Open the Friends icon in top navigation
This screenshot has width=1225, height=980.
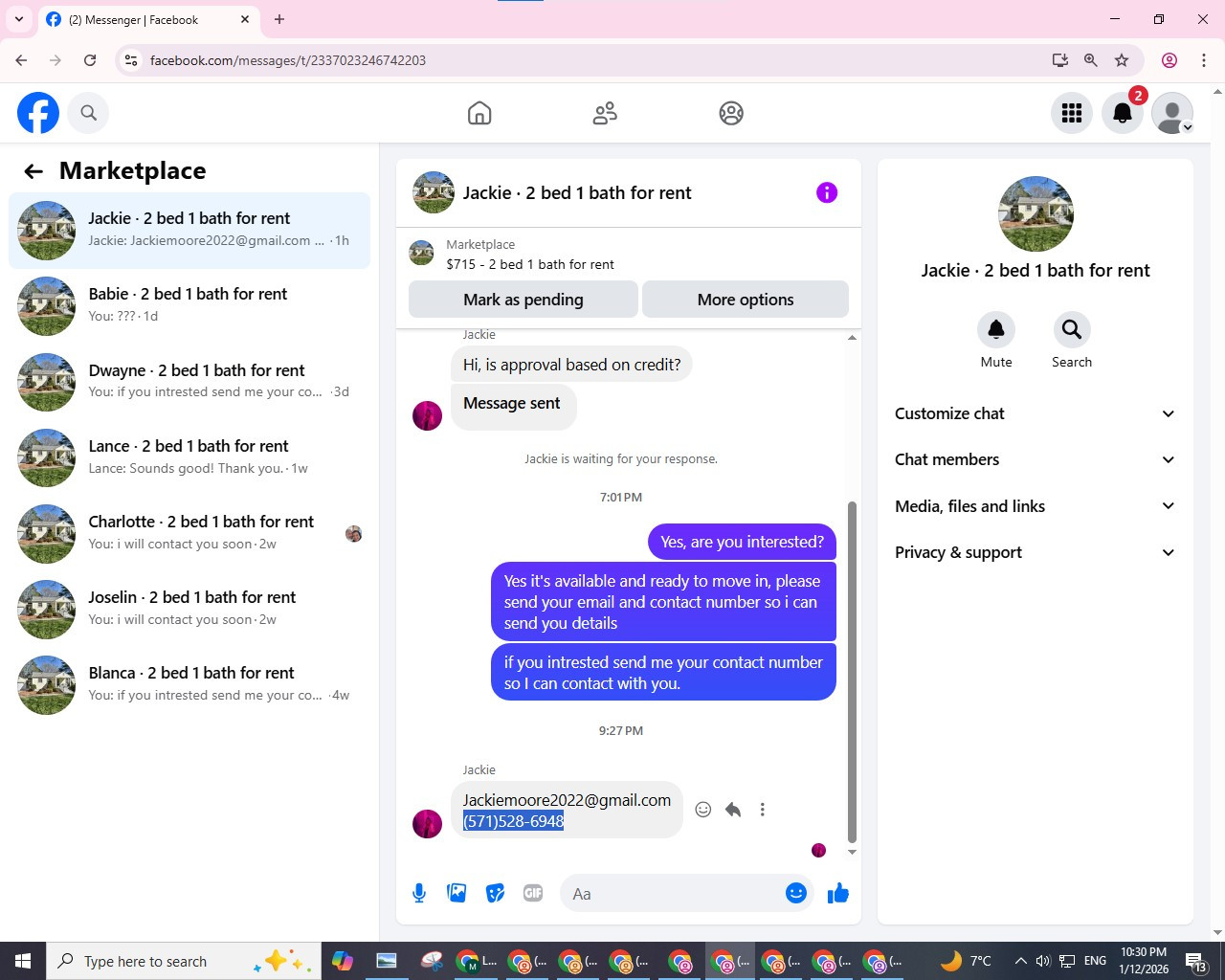605,113
